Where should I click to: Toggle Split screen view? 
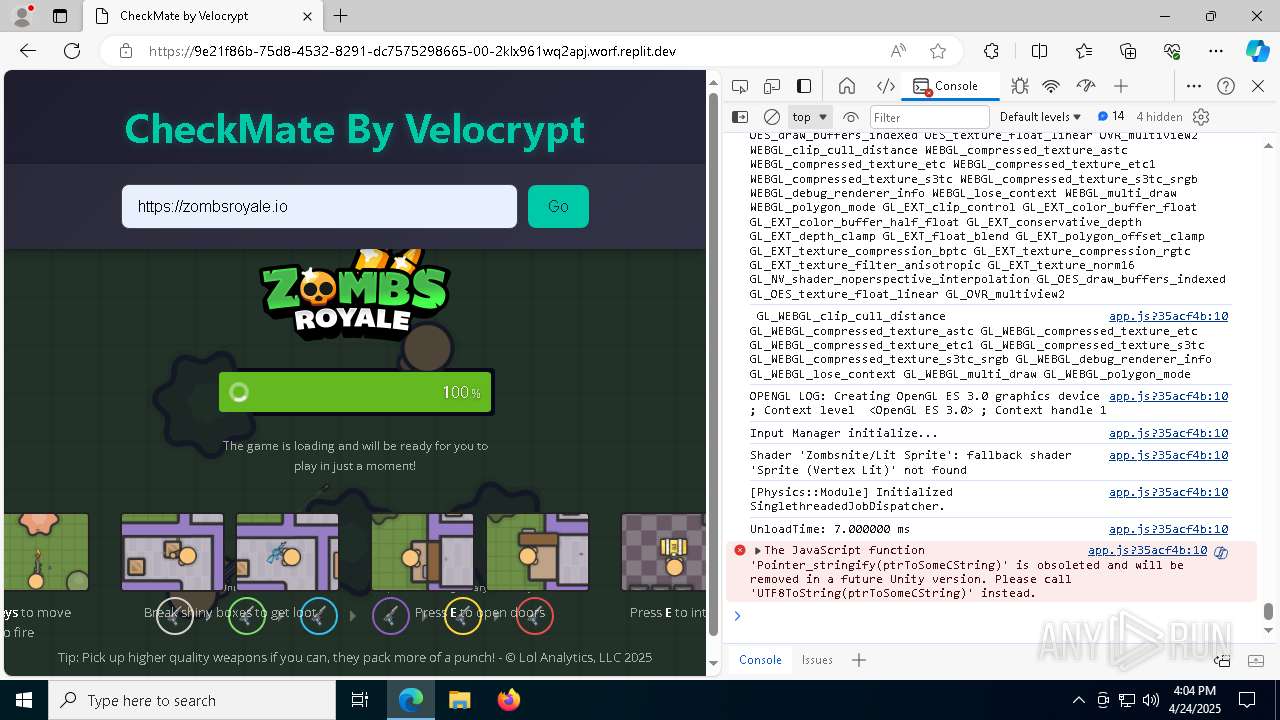(x=1039, y=51)
